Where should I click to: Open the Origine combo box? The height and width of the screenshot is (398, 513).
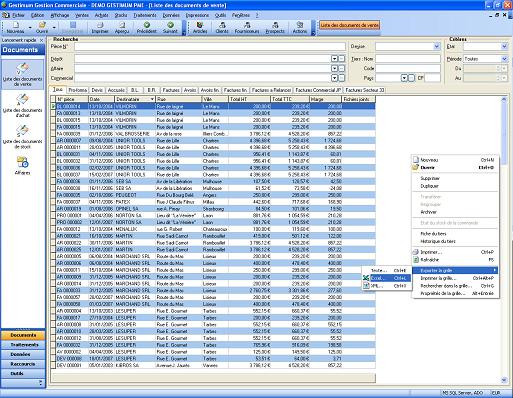(408, 47)
